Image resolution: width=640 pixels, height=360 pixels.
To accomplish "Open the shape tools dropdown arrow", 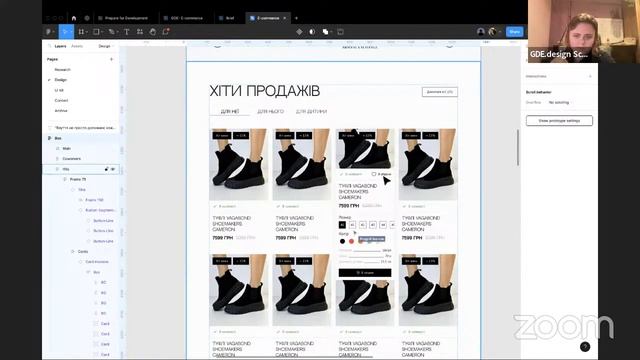I will point(102,31).
